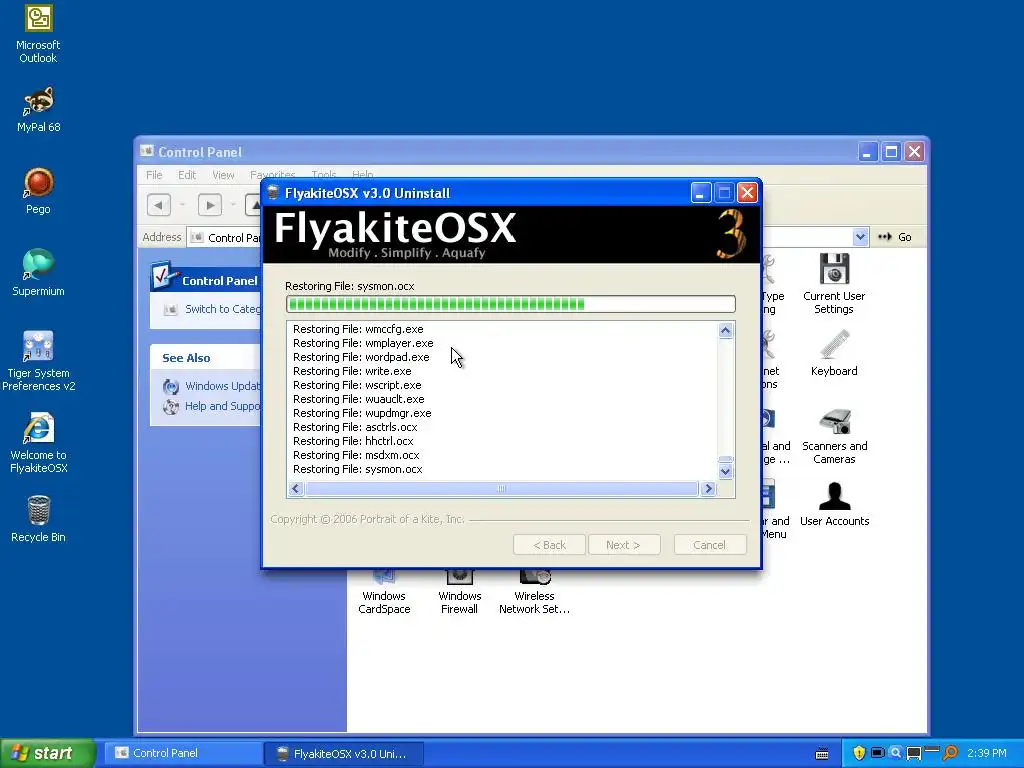
Task: Click the Go button beside address bar
Action: [895, 237]
